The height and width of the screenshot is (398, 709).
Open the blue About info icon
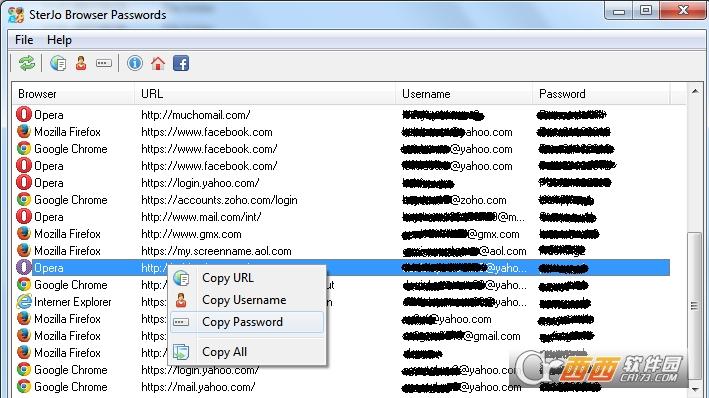(135, 63)
